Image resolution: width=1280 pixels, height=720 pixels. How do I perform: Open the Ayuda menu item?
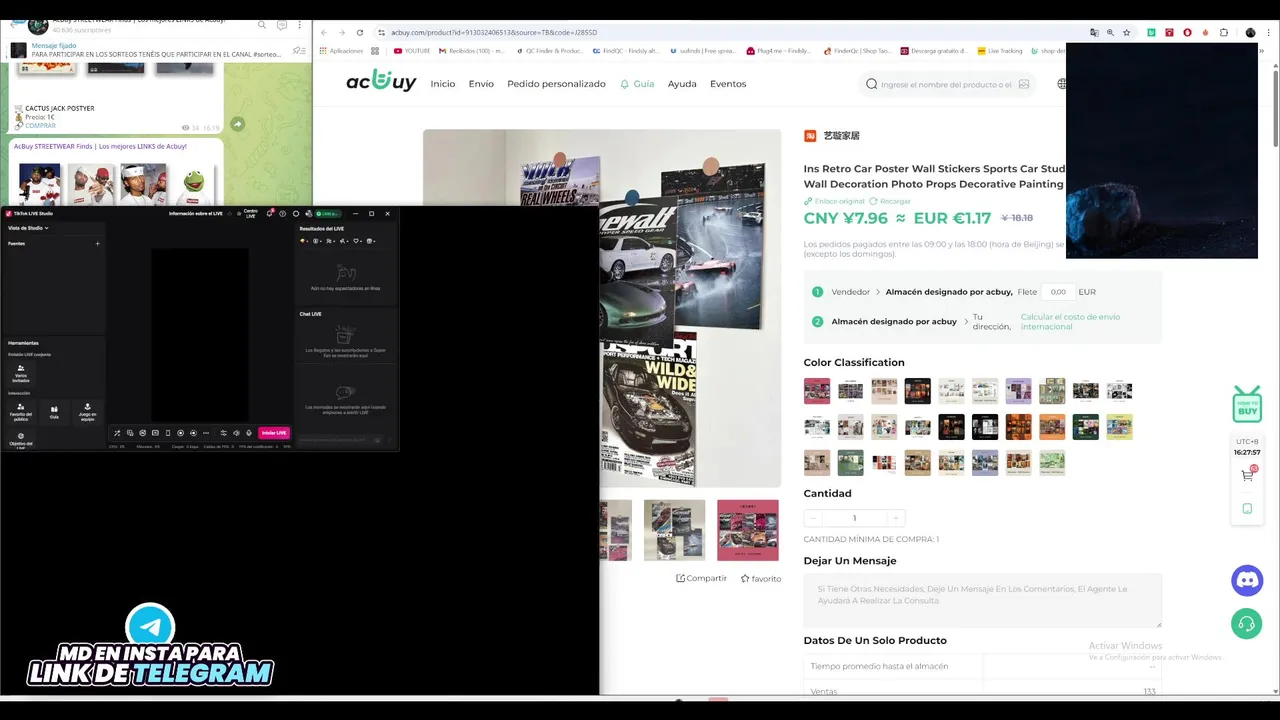click(682, 84)
